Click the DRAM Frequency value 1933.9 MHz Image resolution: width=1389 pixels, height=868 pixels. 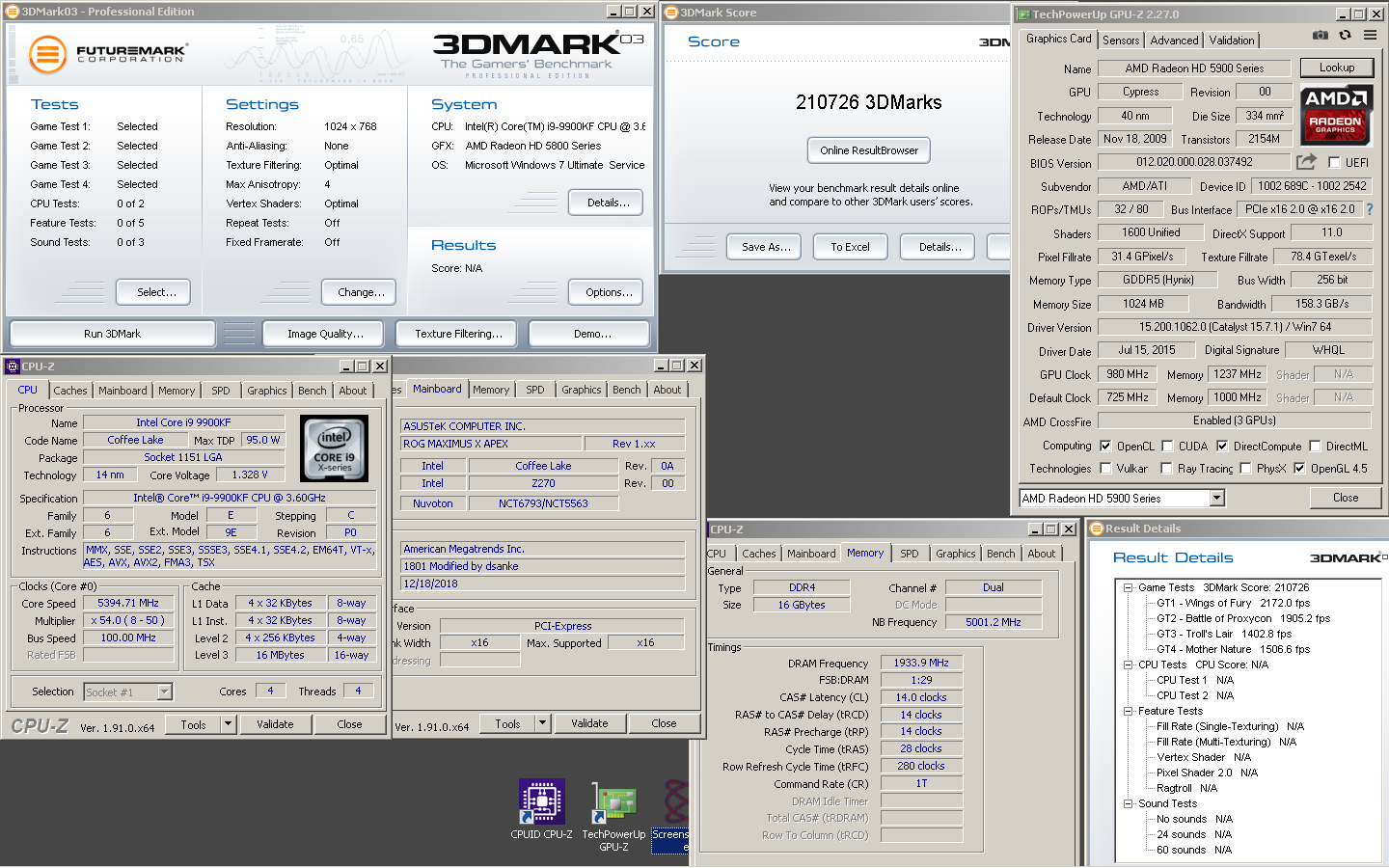click(x=921, y=663)
